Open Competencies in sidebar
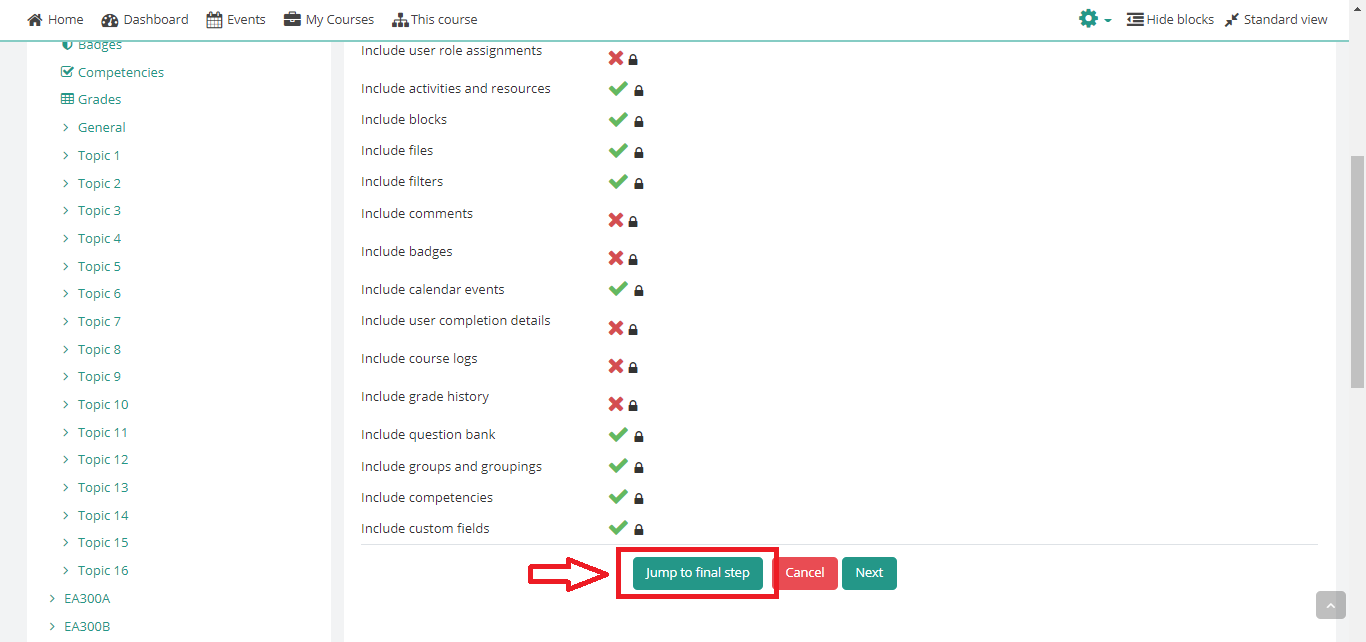This screenshot has width=1366, height=642. pyautogui.click(x=121, y=72)
